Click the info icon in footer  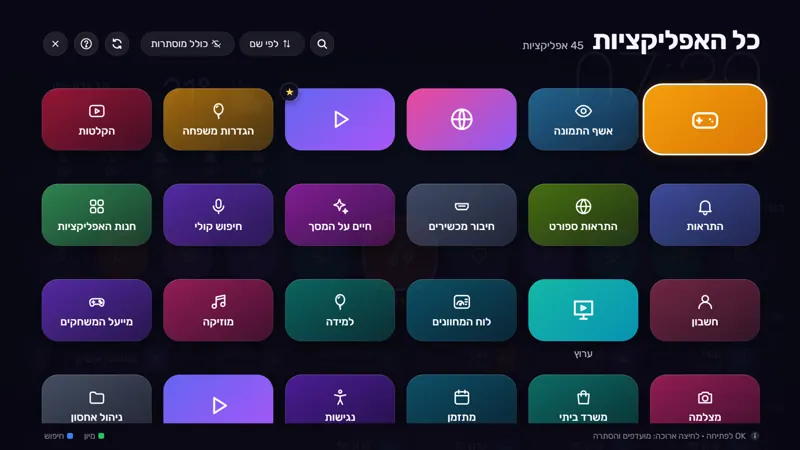pyautogui.click(x=755, y=436)
